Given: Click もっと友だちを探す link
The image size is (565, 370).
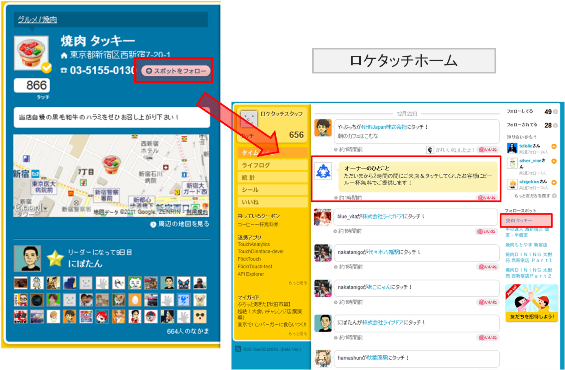Looking at the screenshot, I should click(533, 196).
